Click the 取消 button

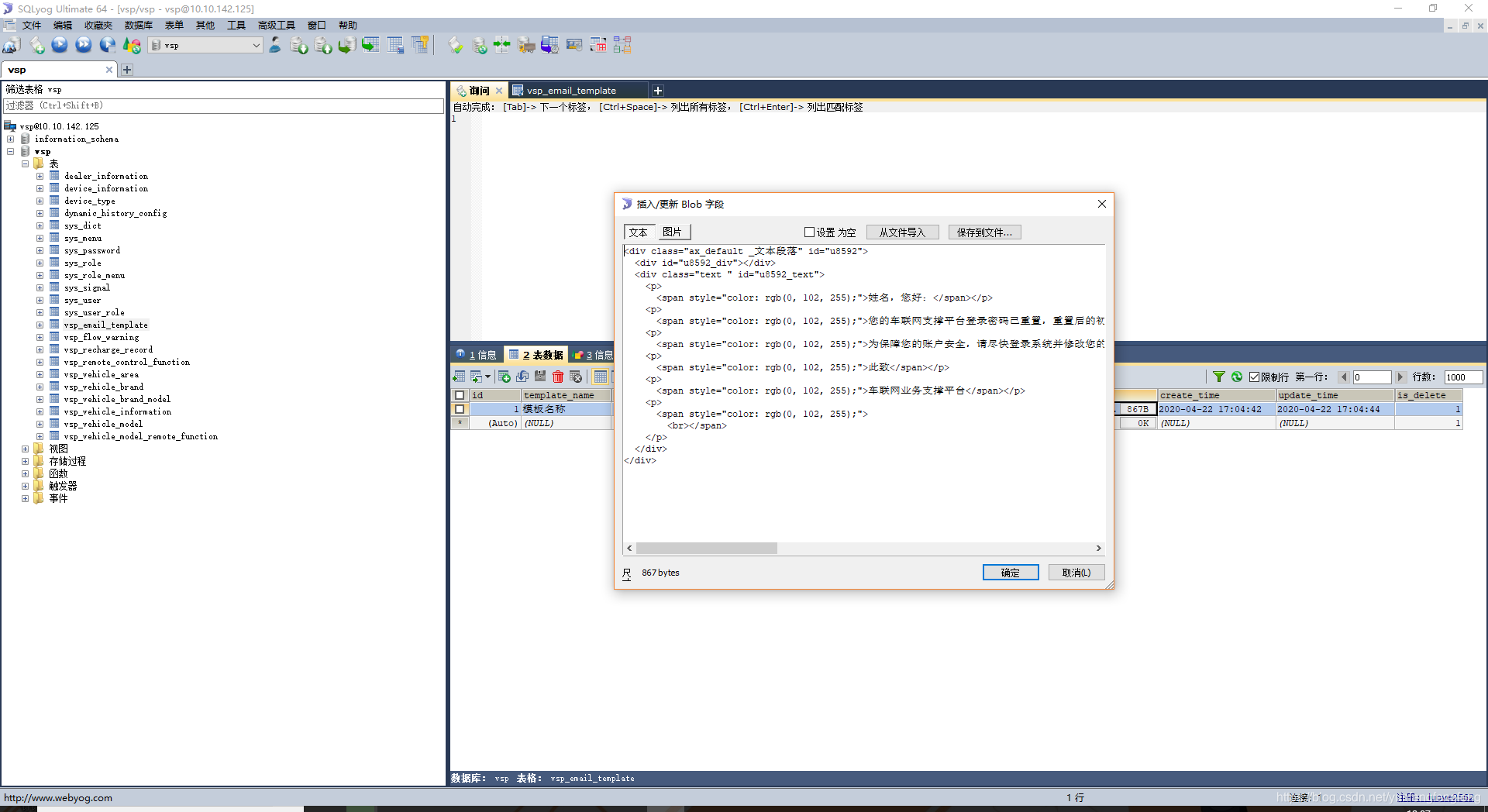[x=1076, y=573]
